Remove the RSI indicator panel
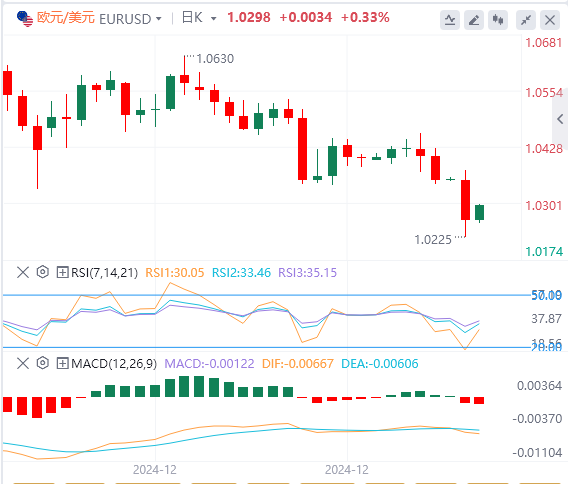 click(23, 272)
